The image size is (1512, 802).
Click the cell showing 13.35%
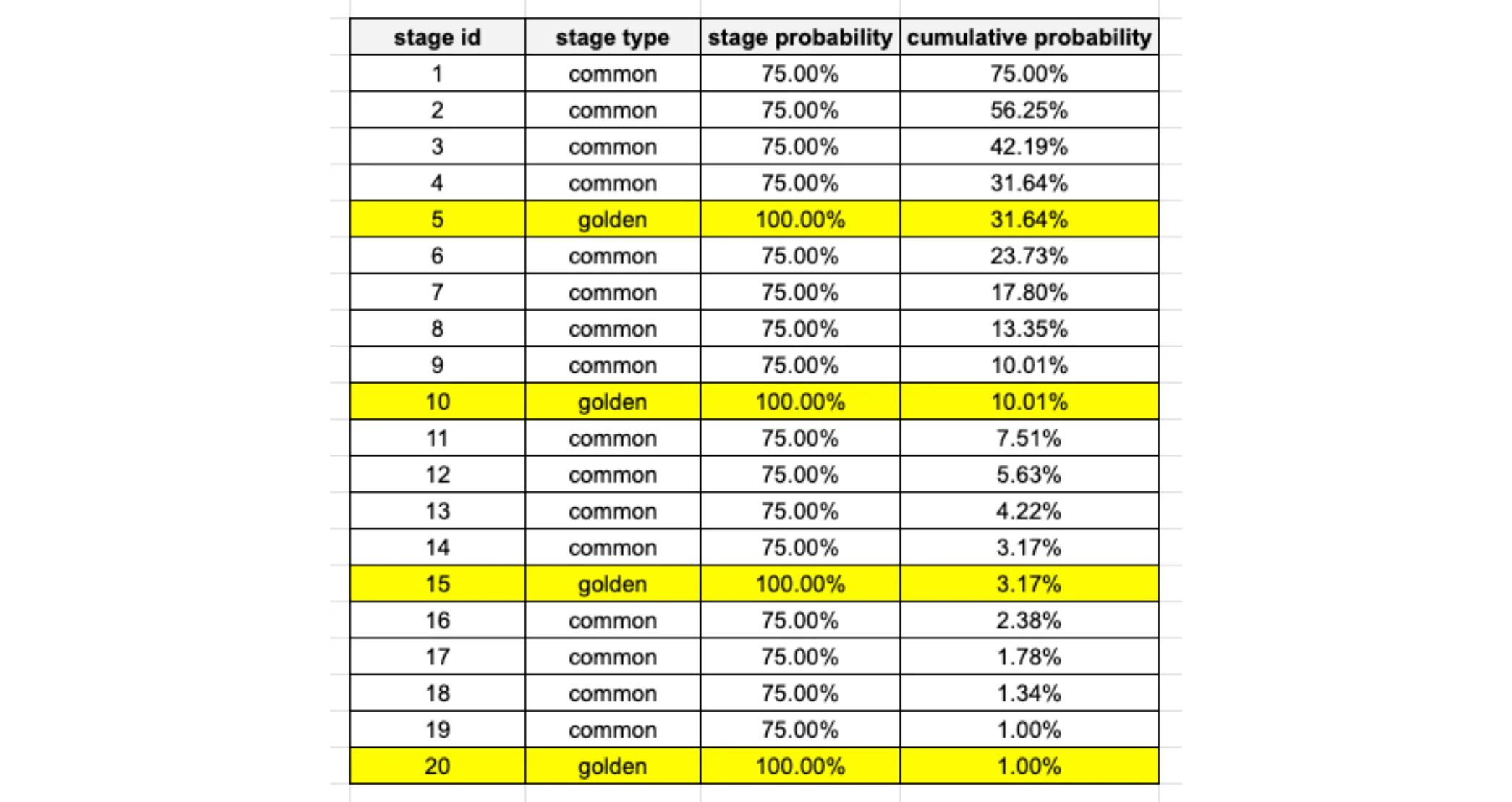point(1028,329)
